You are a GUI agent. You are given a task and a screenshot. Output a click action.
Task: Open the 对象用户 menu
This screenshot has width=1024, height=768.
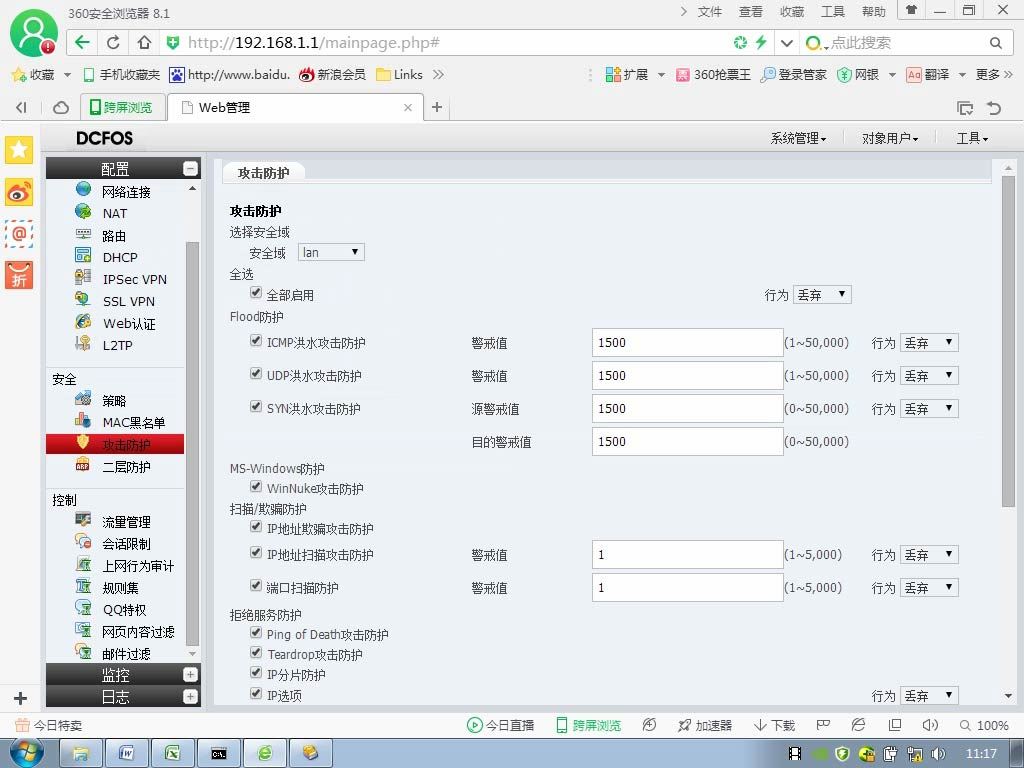(x=889, y=138)
